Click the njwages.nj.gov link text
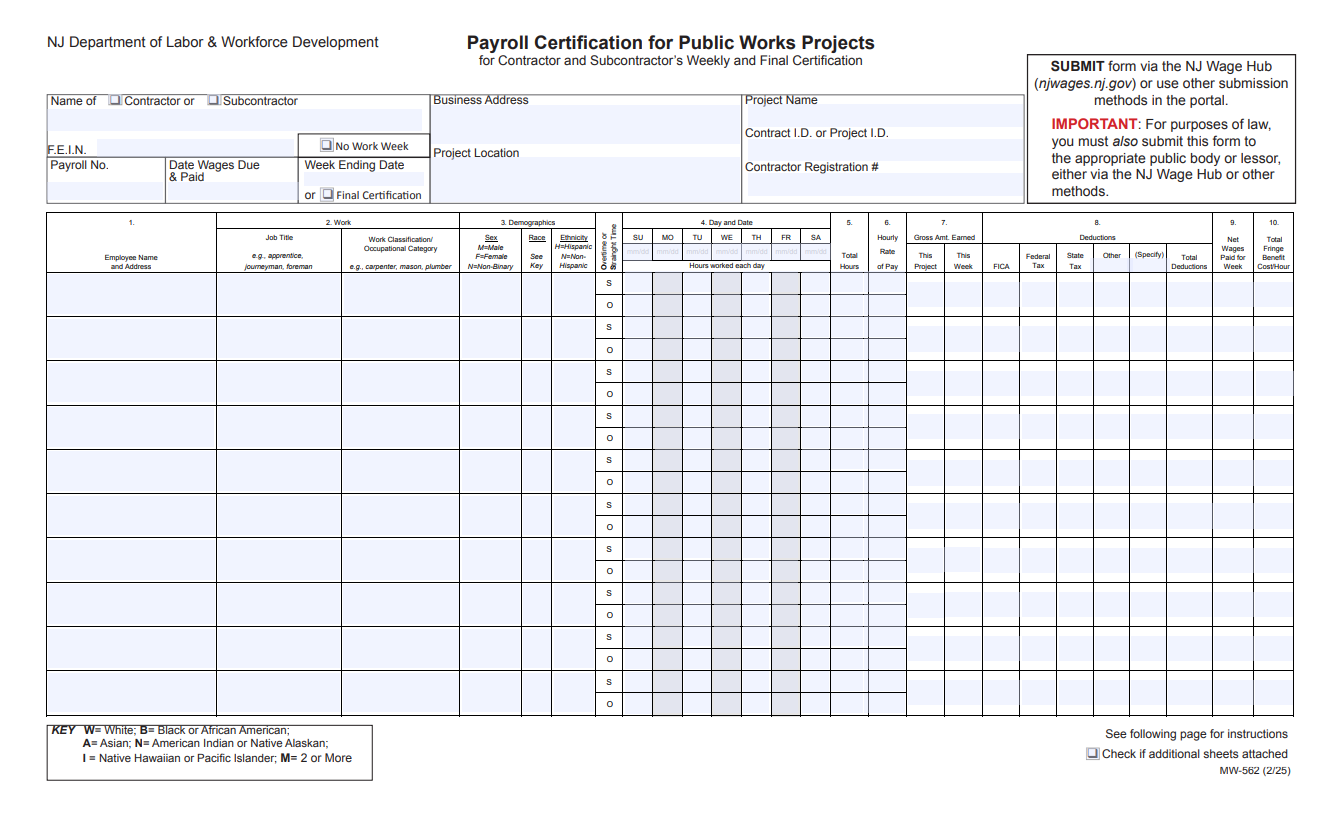The height and width of the screenshot is (813, 1343). [x=1084, y=84]
